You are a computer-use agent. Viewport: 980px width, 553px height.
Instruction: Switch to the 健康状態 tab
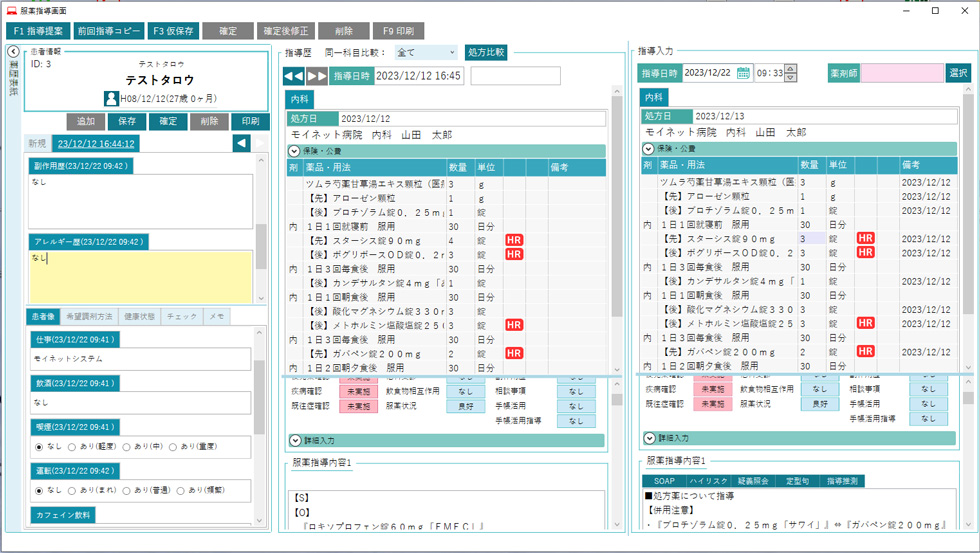point(138,316)
